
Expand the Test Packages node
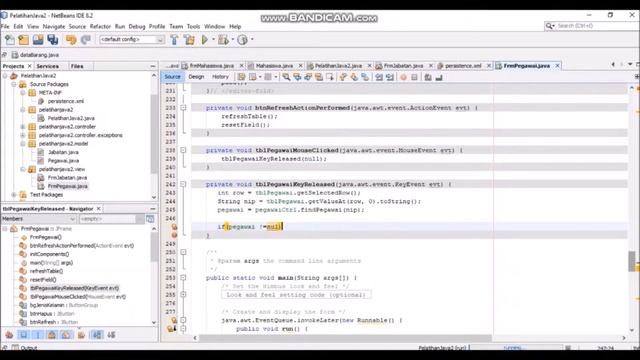14,195
